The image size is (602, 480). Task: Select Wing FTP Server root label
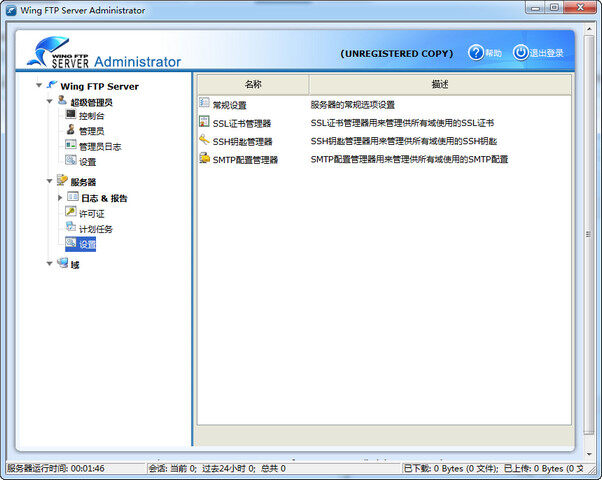[x=99, y=86]
